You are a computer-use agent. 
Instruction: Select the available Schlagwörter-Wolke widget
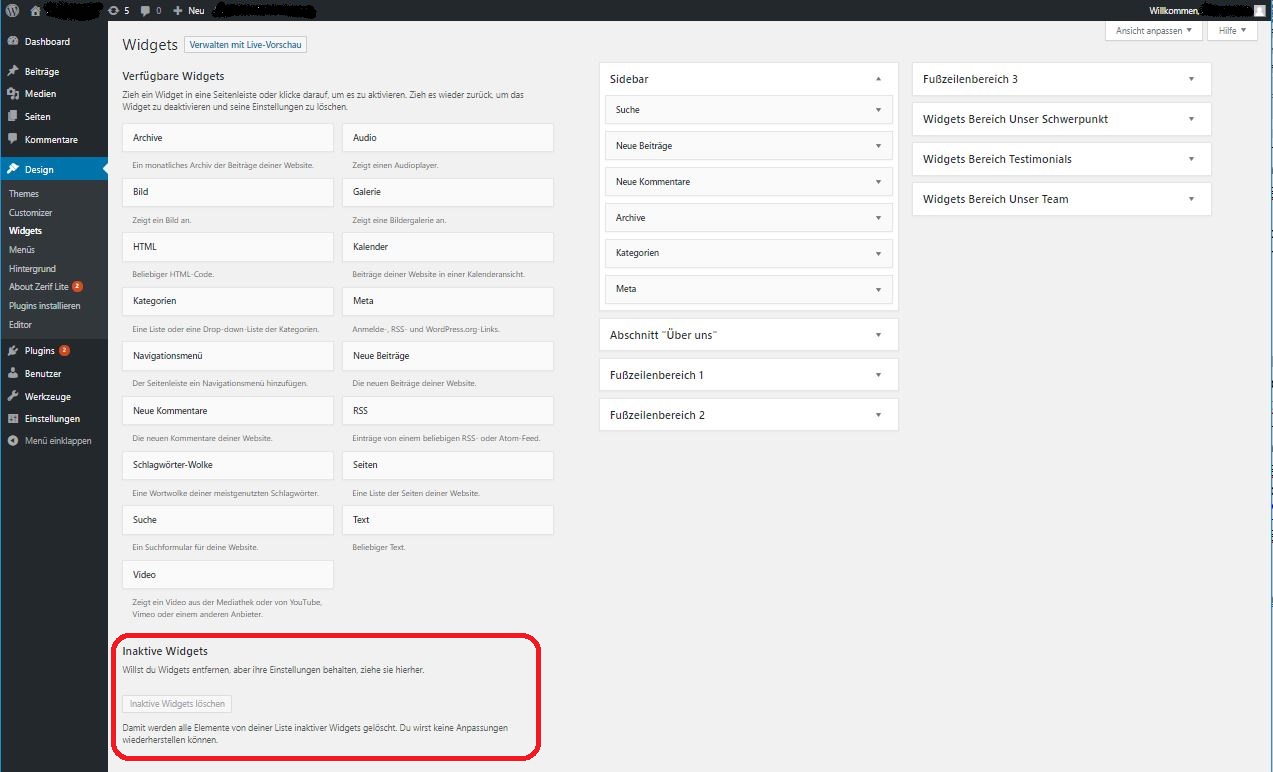click(x=228, y=465)
